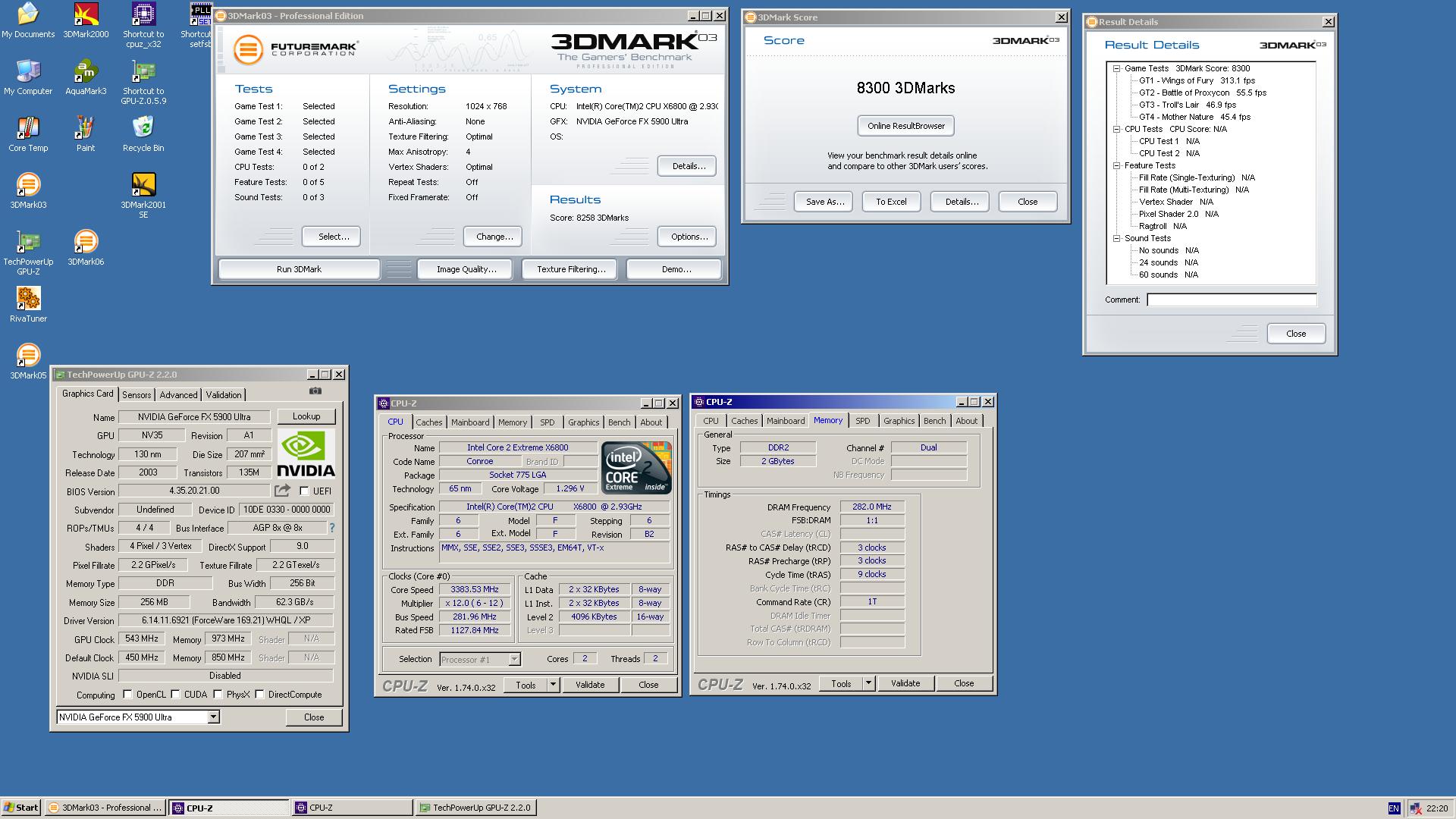Click Validate in CPU-Z Memory window

point(905,683)
